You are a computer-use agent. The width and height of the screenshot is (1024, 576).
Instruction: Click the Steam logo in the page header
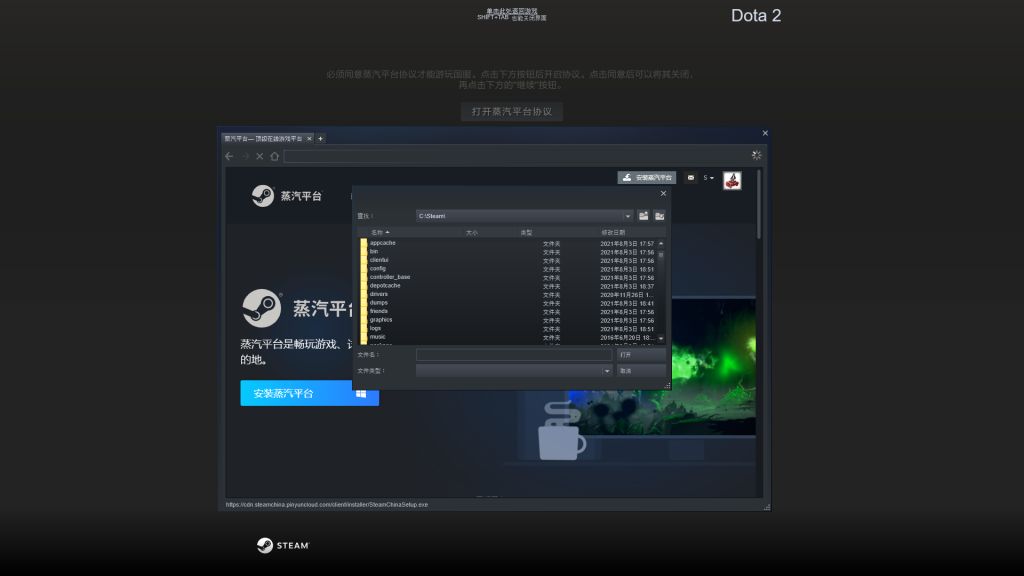(x=265, y=195)
